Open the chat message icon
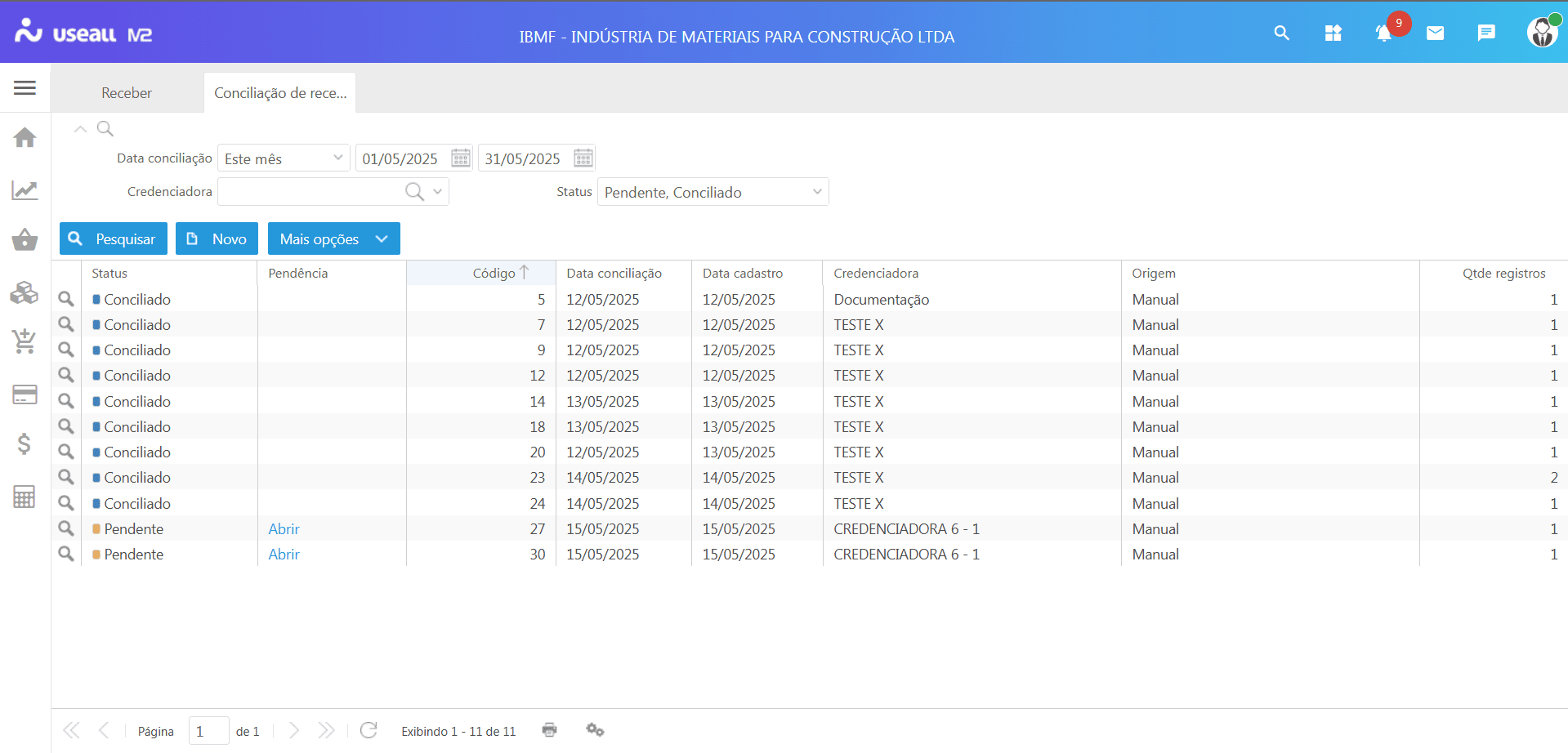 click(1486, 33)
